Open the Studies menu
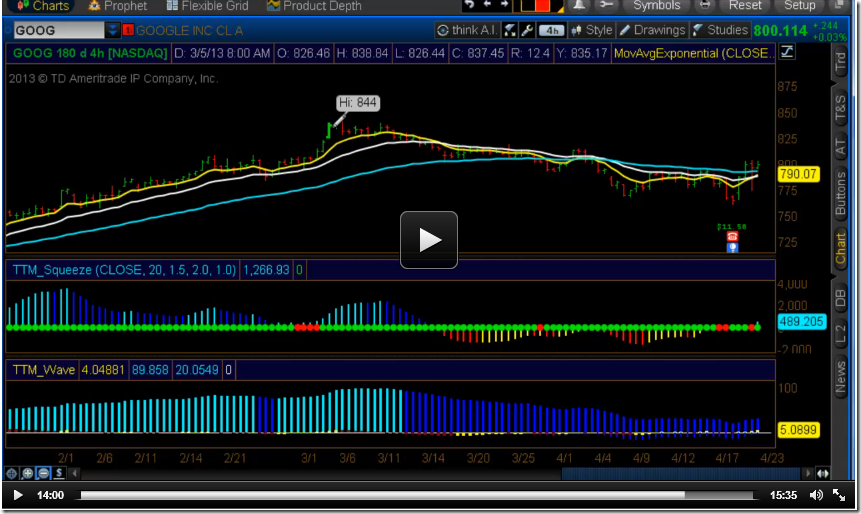The image size is (861, 514). pos(720,30)
